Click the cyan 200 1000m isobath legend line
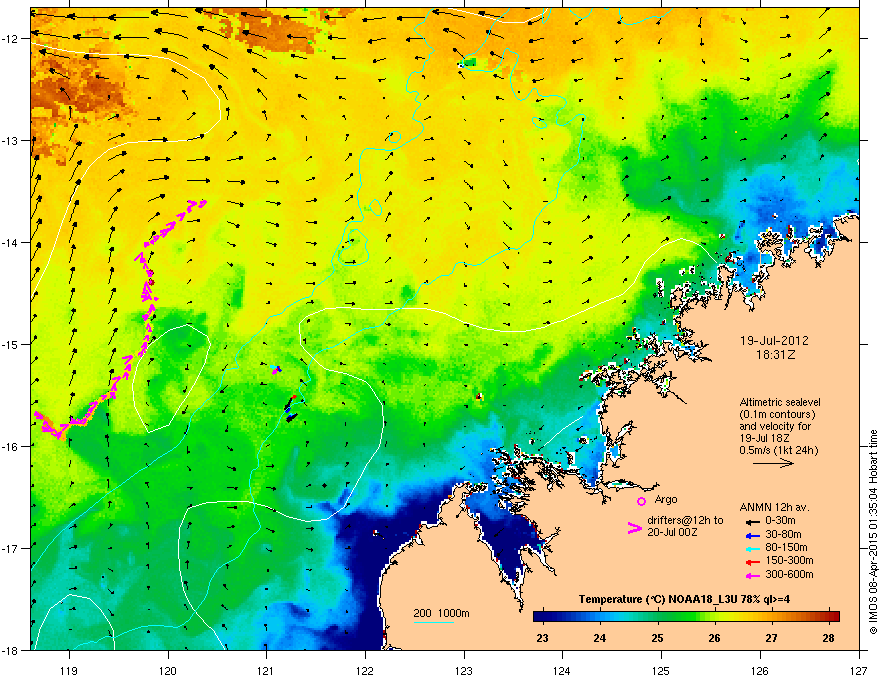 [x=434, y=622]
